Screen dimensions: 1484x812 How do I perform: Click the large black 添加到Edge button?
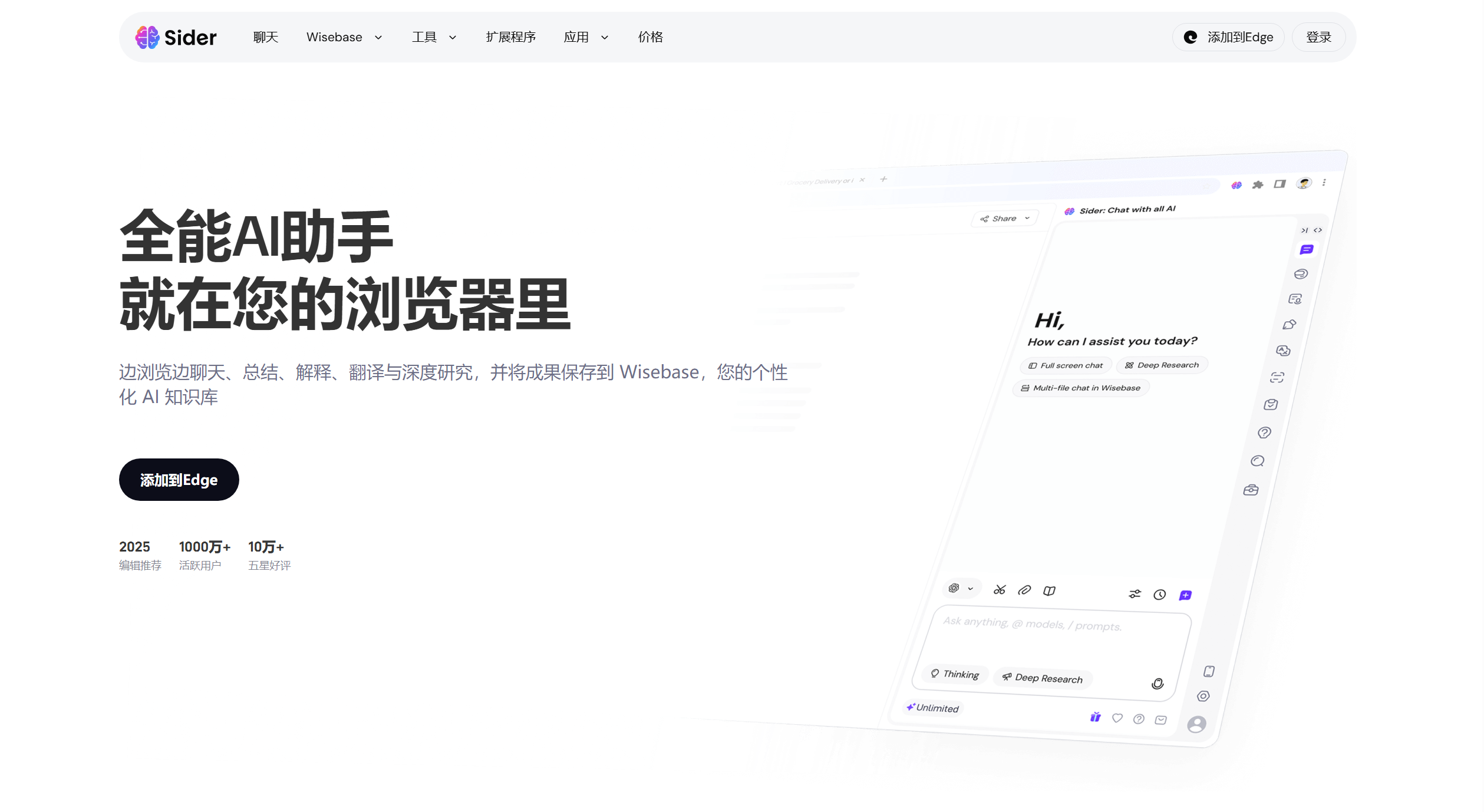[179, 480]
